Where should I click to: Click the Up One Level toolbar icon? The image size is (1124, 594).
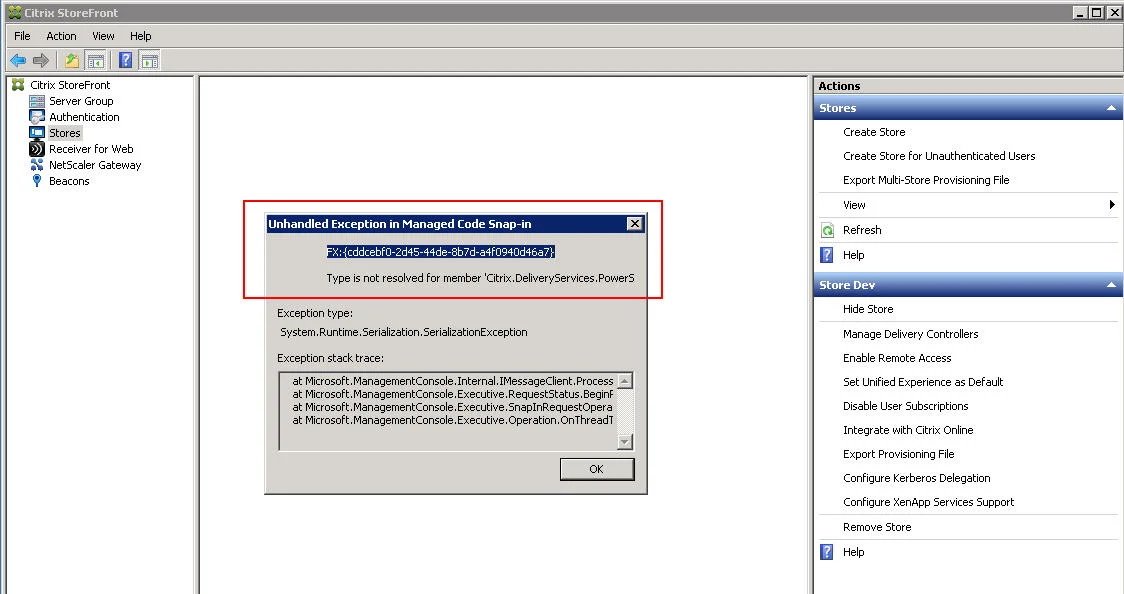72,61
